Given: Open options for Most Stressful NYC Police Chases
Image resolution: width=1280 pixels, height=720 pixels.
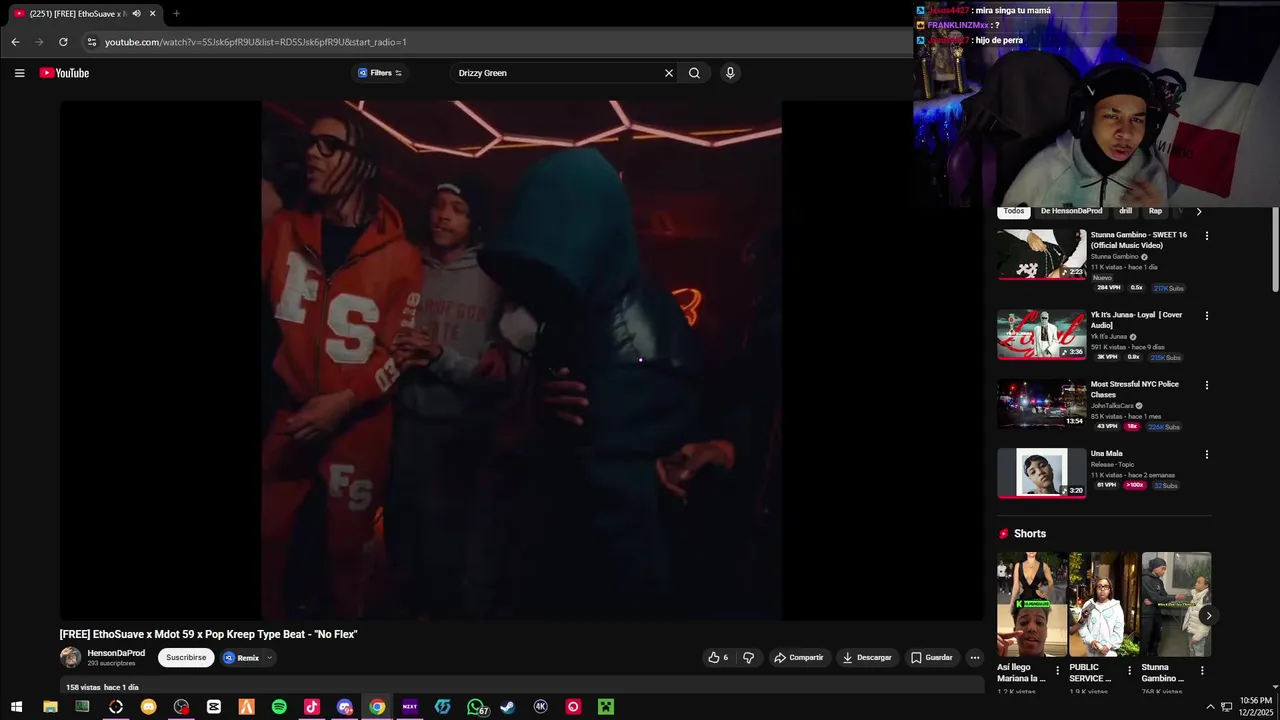Looking at the screenshot, I should tap(1206, 385).
